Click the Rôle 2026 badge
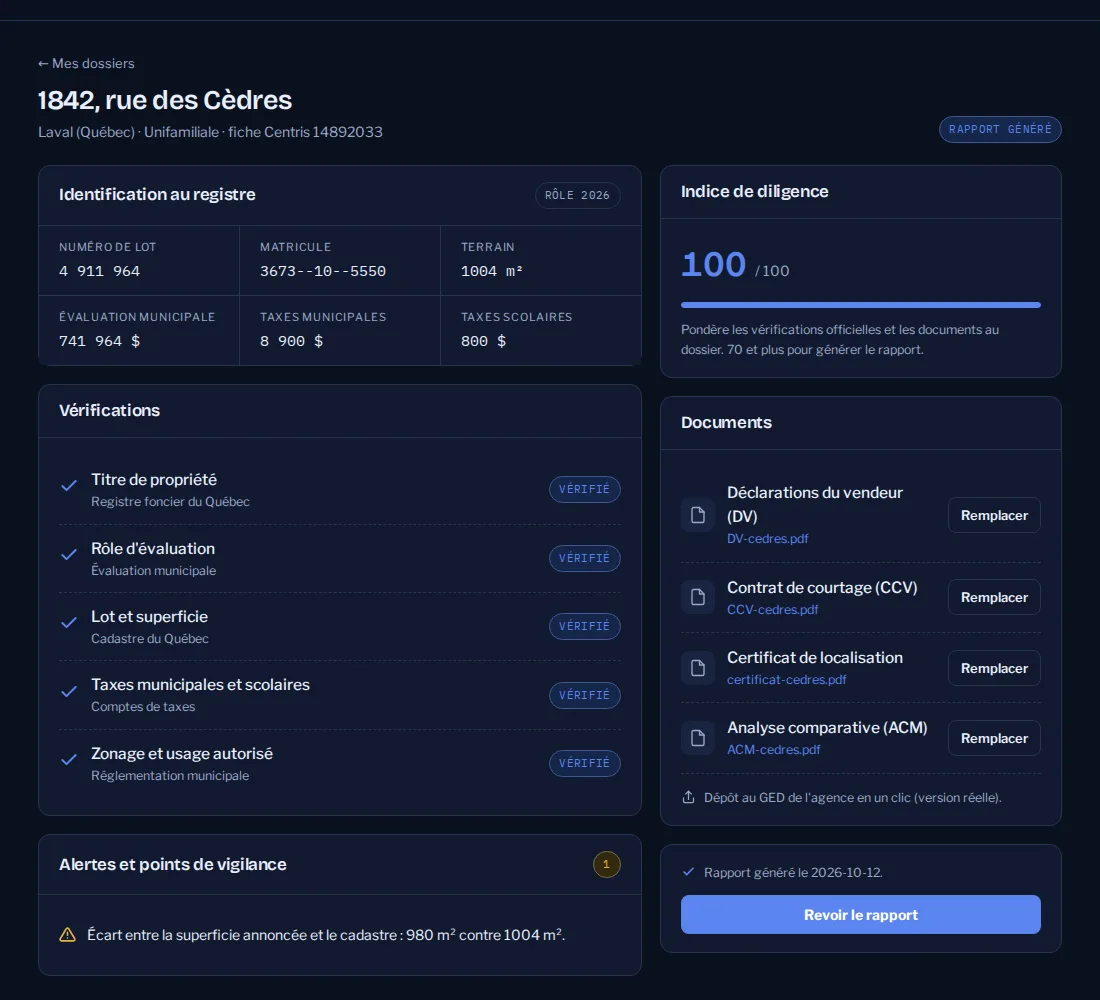 pyautogui.click(x=577, y=195)
